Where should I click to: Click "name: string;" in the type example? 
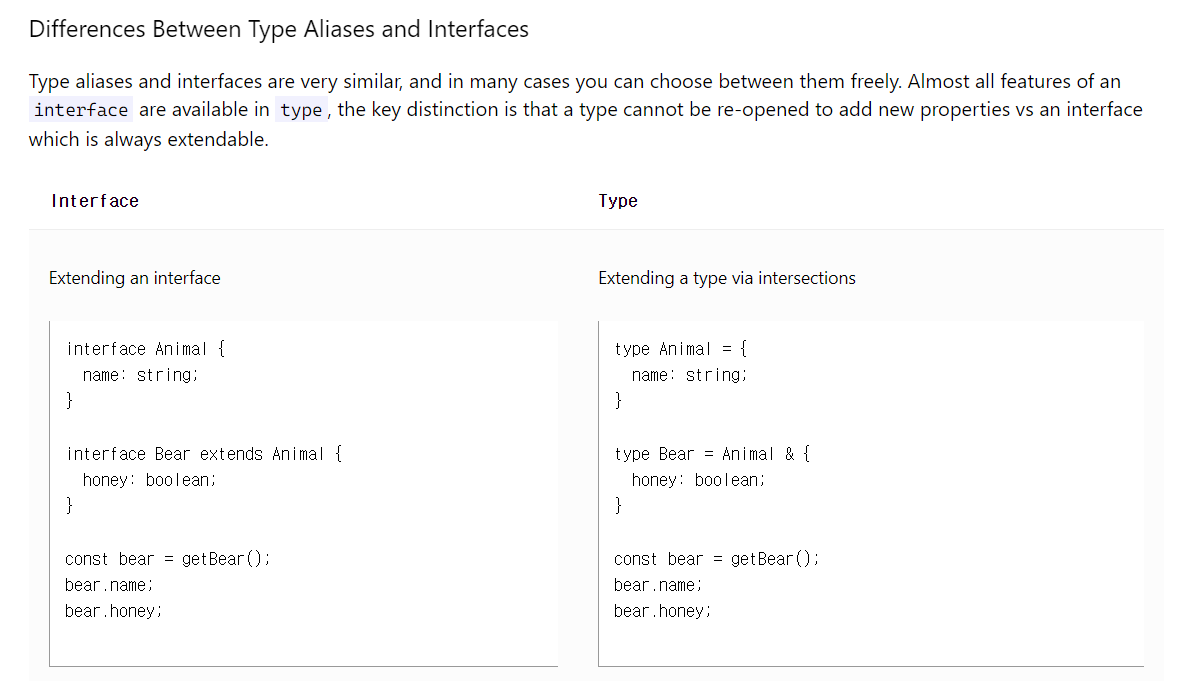tap(690, 375)
